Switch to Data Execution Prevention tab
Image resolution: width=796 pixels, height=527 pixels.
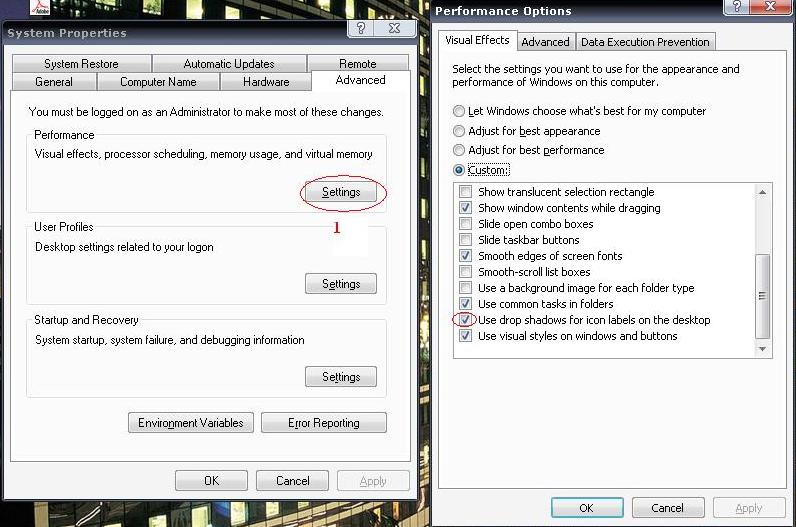pyautogui.click(x=645, y=42)
